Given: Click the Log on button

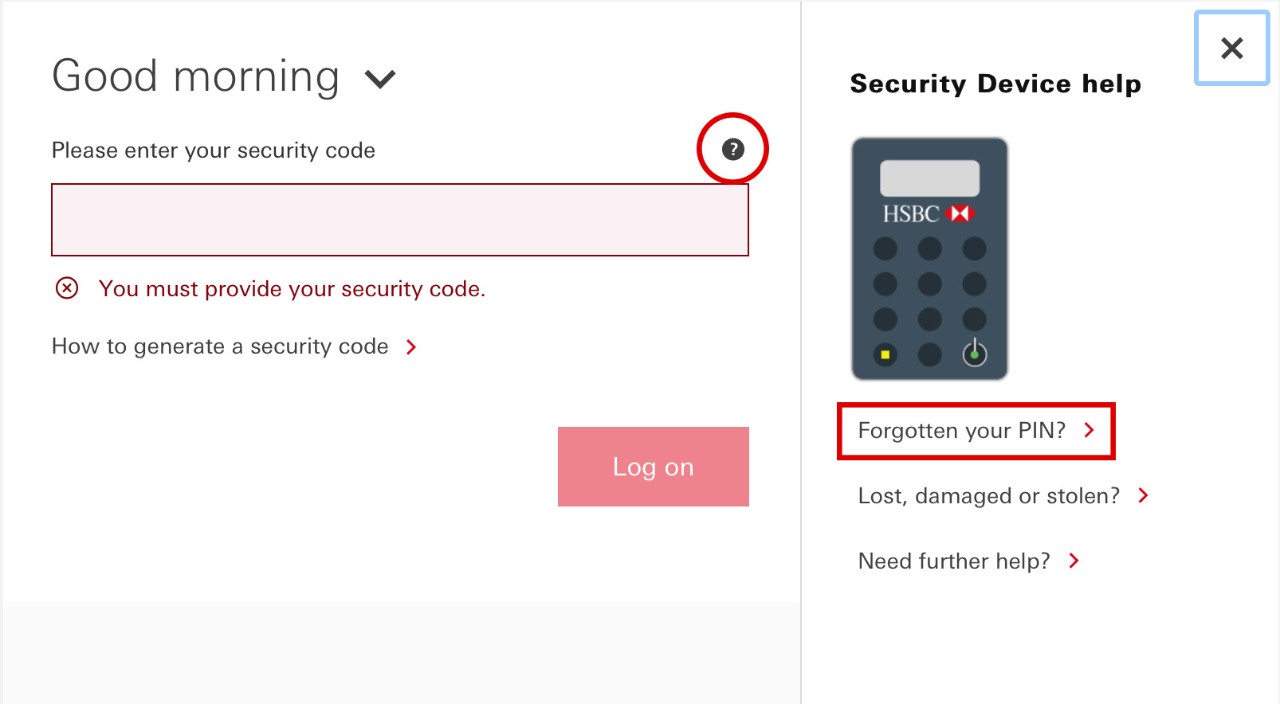Looking at the screenshot, I should tap(653, 467).
